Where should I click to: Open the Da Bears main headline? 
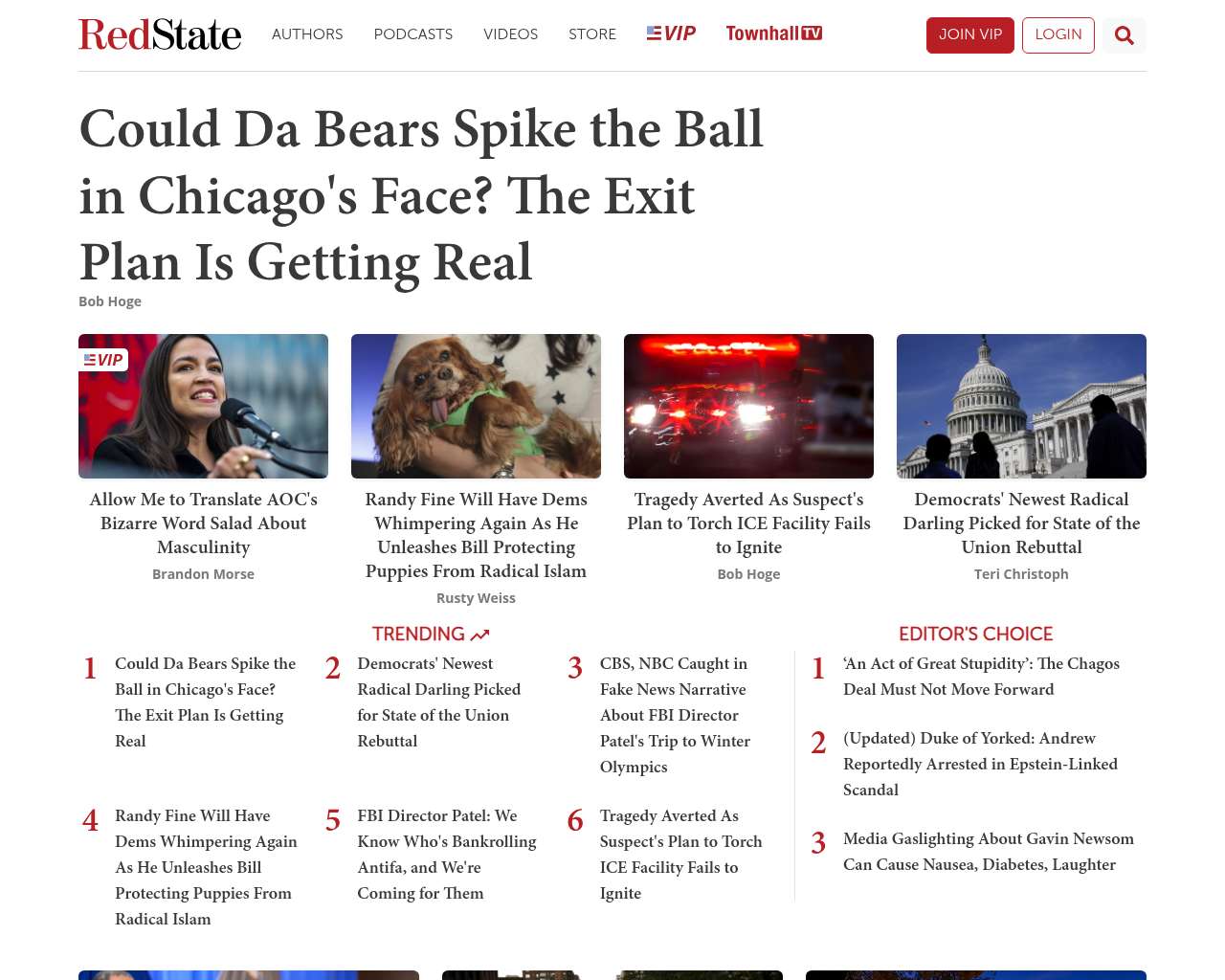click(x=421, y=195)
